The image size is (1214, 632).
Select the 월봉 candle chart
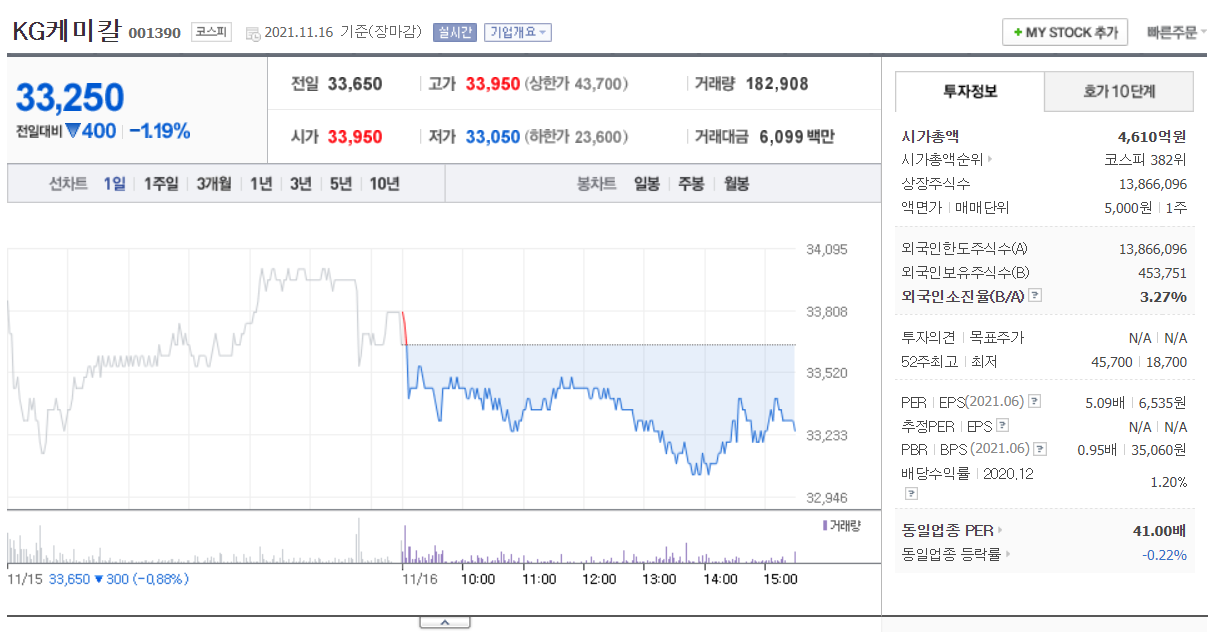[x=736, y=184]
